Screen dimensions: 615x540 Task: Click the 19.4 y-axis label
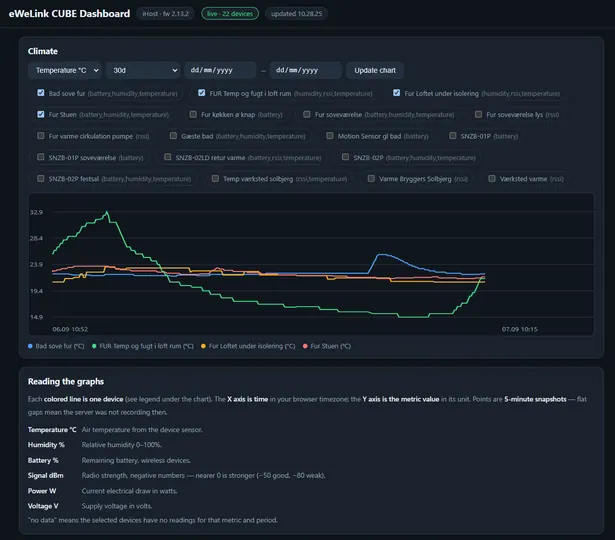(36, 291)
